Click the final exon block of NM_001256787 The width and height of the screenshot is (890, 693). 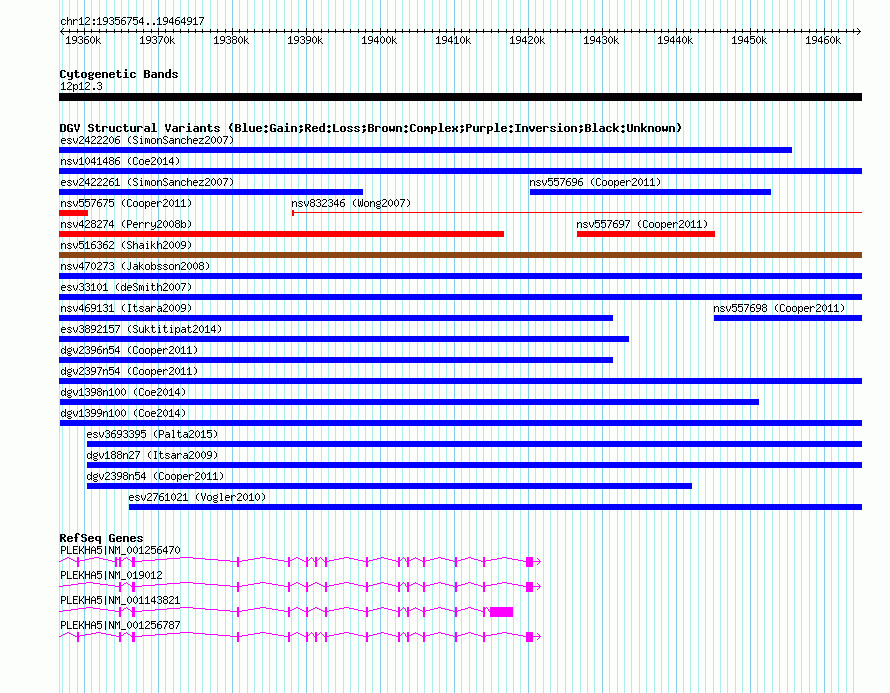[530, 637]
